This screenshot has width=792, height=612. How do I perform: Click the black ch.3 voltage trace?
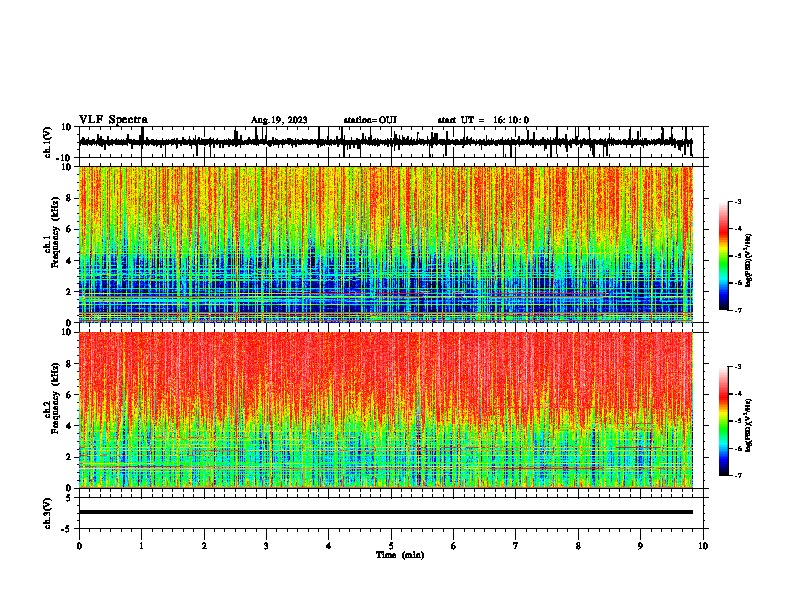tap(386, 512)
